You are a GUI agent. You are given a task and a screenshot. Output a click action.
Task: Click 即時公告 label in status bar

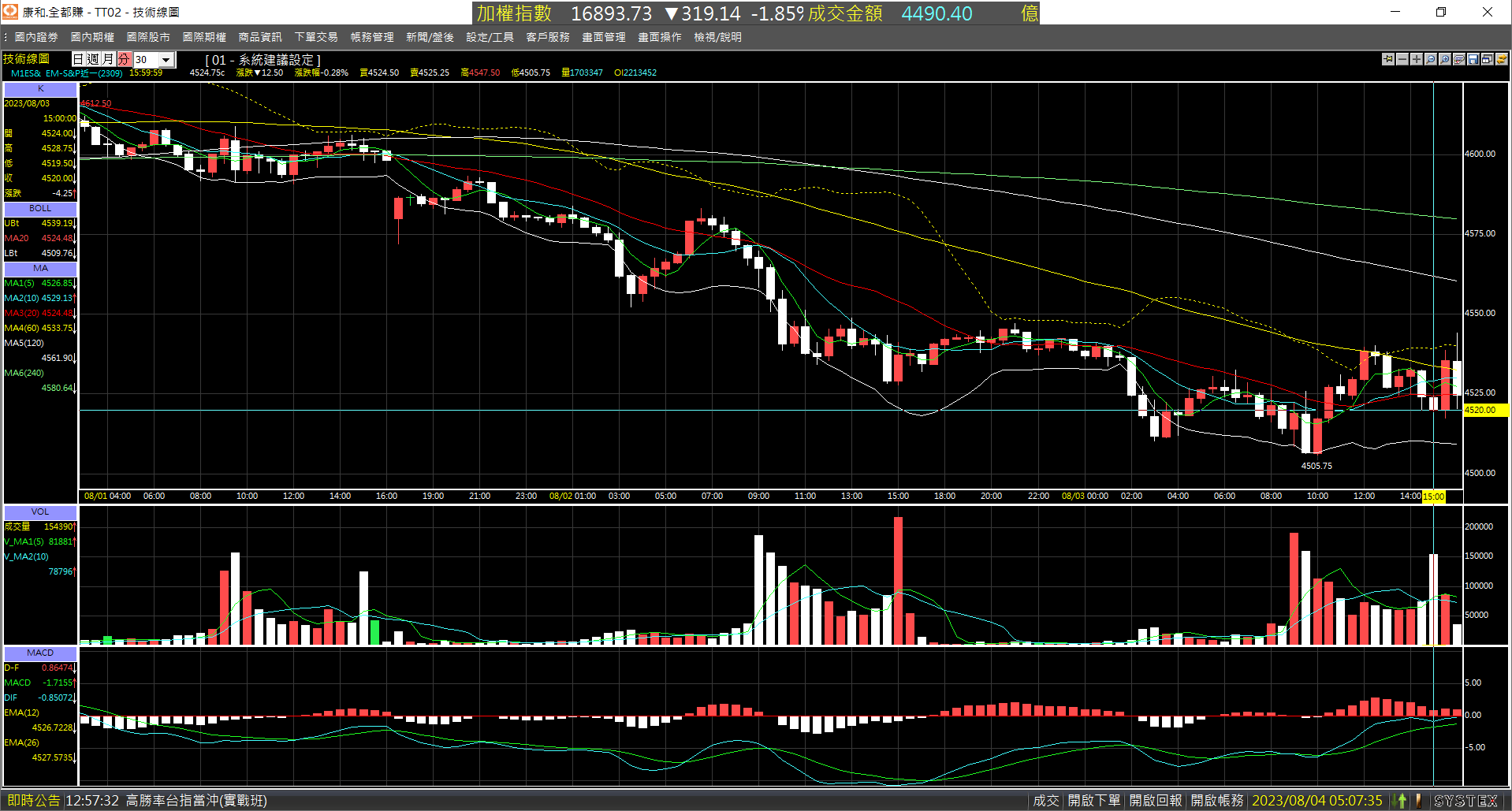coord(34,801)
